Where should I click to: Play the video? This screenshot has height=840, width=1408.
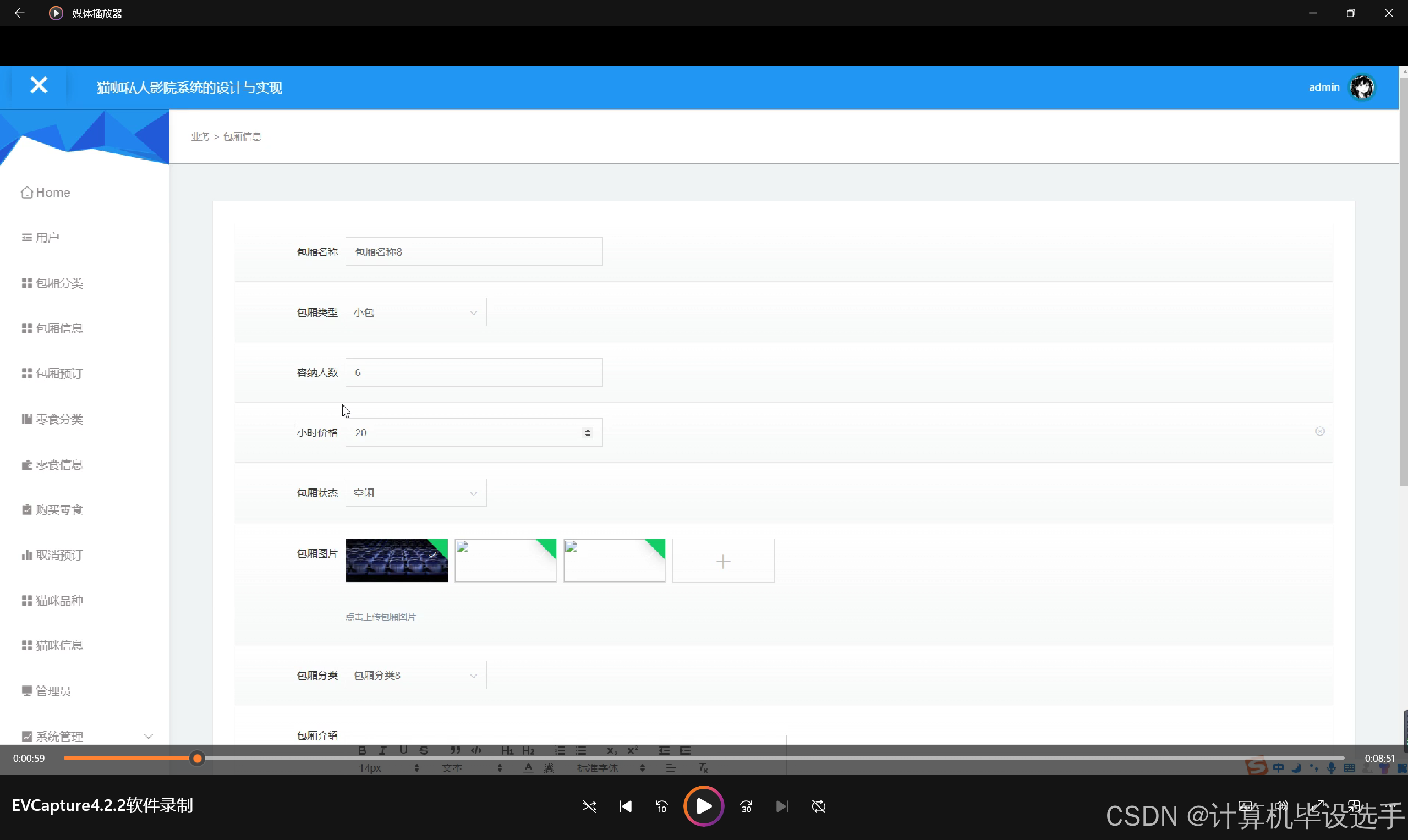coord(704,806)
